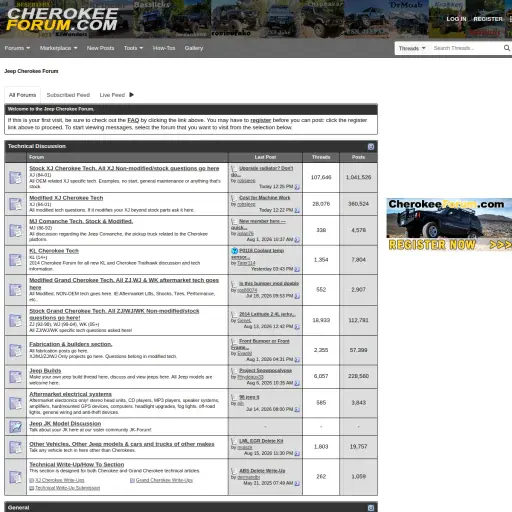Image resolution: width=512 pixels, height=512 pixels.
Task: Go to last post arrow in KL Cherokee row
Action: click(x=297, y=269)
